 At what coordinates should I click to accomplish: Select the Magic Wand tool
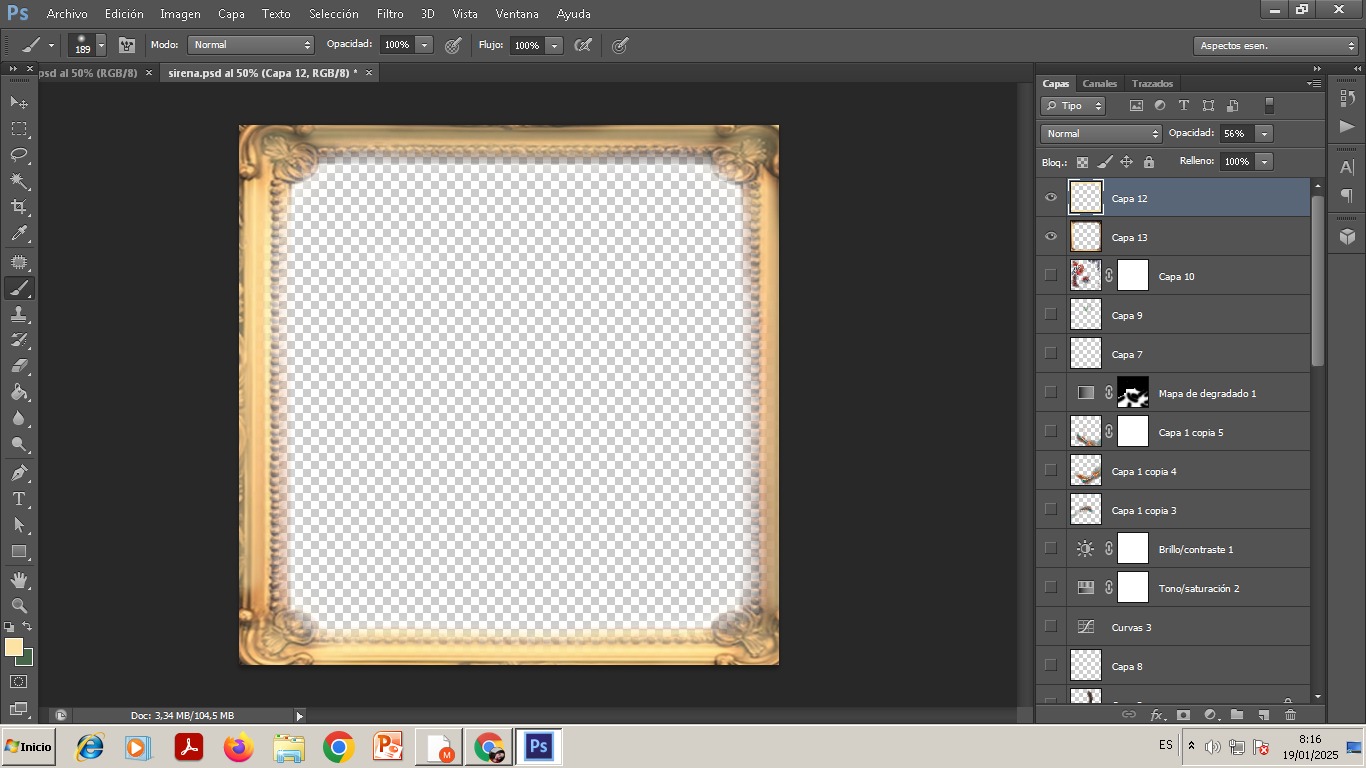pos(19,181)
